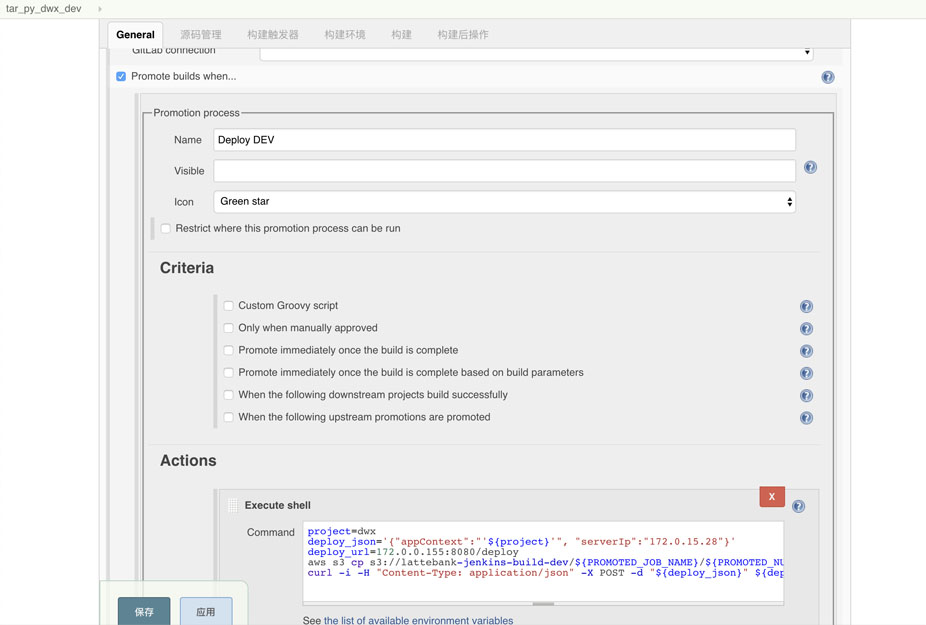Click help icon beside Promote builds when
This screenshot has height=625, width=926.
point(827,77)
